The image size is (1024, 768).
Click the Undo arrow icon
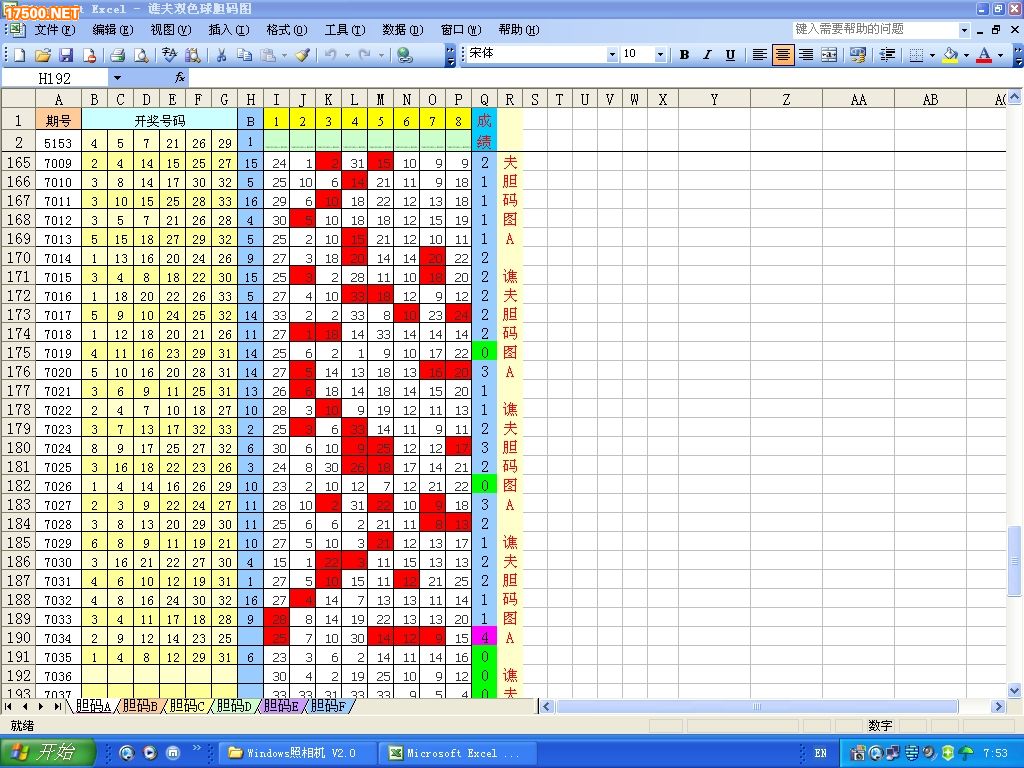coord(330,56)
